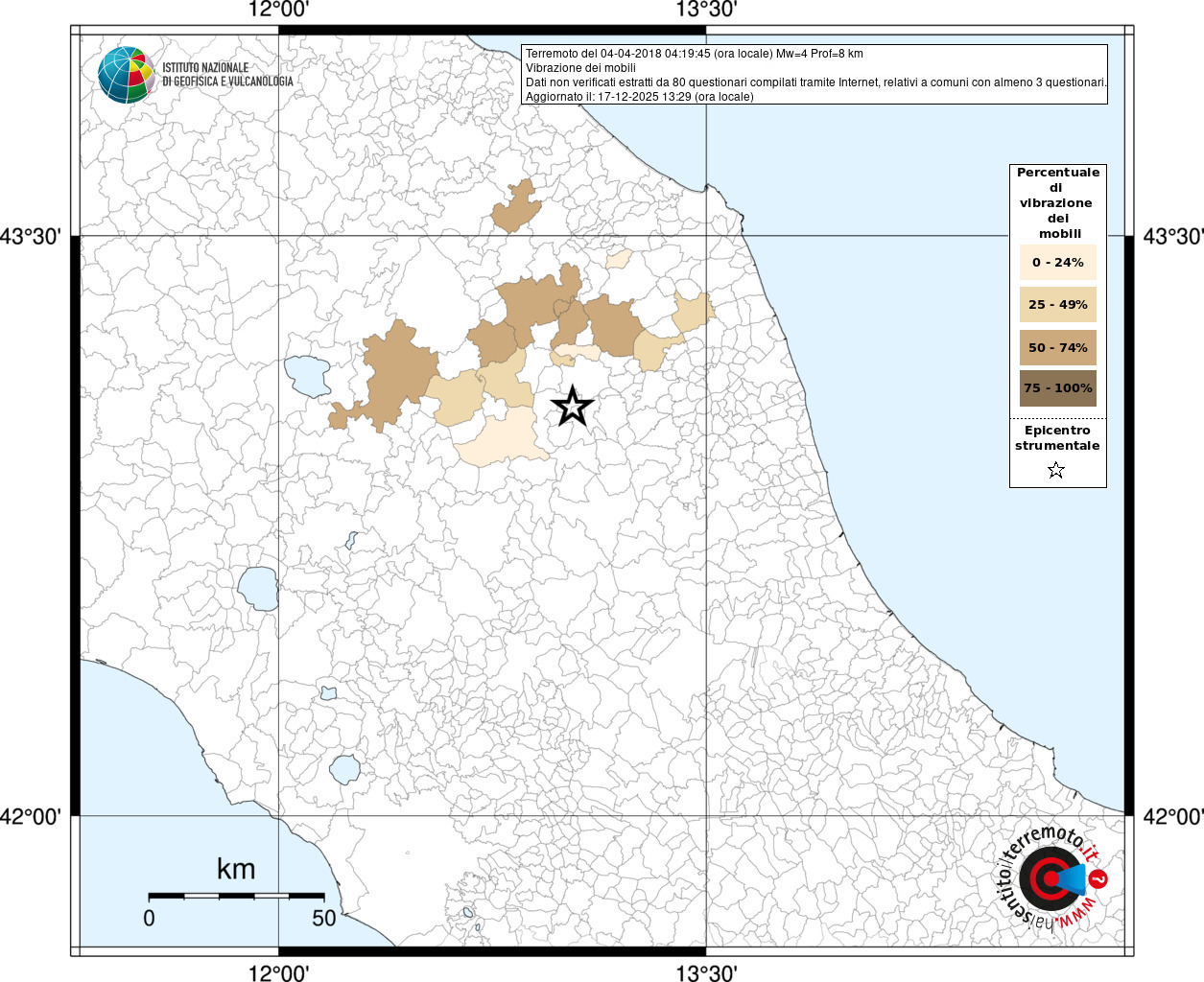Click the largest lake west of the shaded area

[308, 376]
